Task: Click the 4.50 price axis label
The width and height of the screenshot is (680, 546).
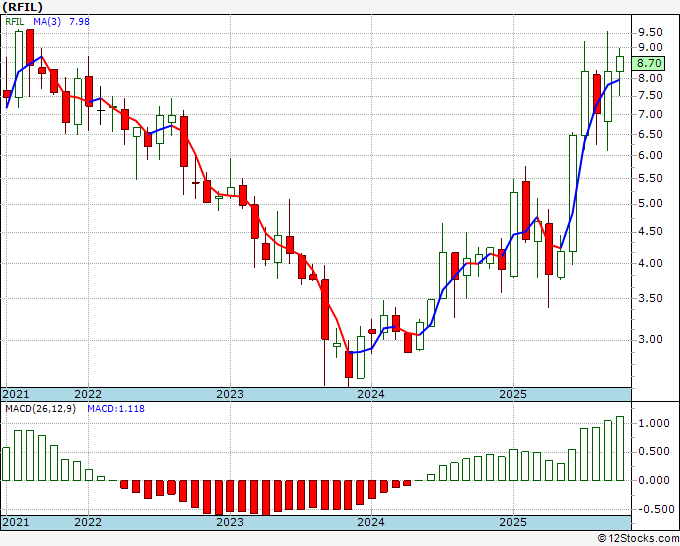Action: click(650, 232)
